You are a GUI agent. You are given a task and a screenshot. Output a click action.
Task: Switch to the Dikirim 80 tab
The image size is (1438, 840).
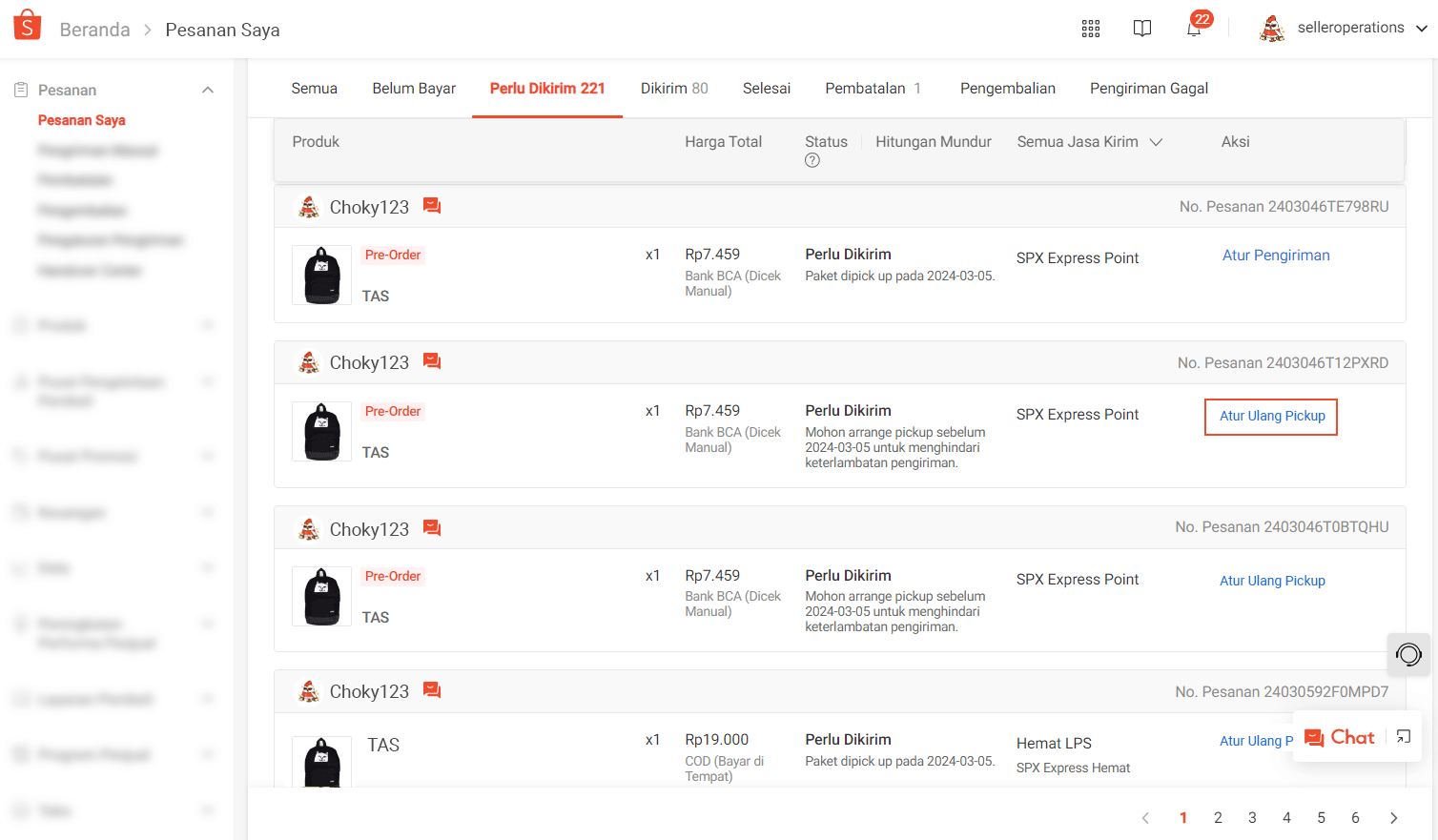point(674,89)
